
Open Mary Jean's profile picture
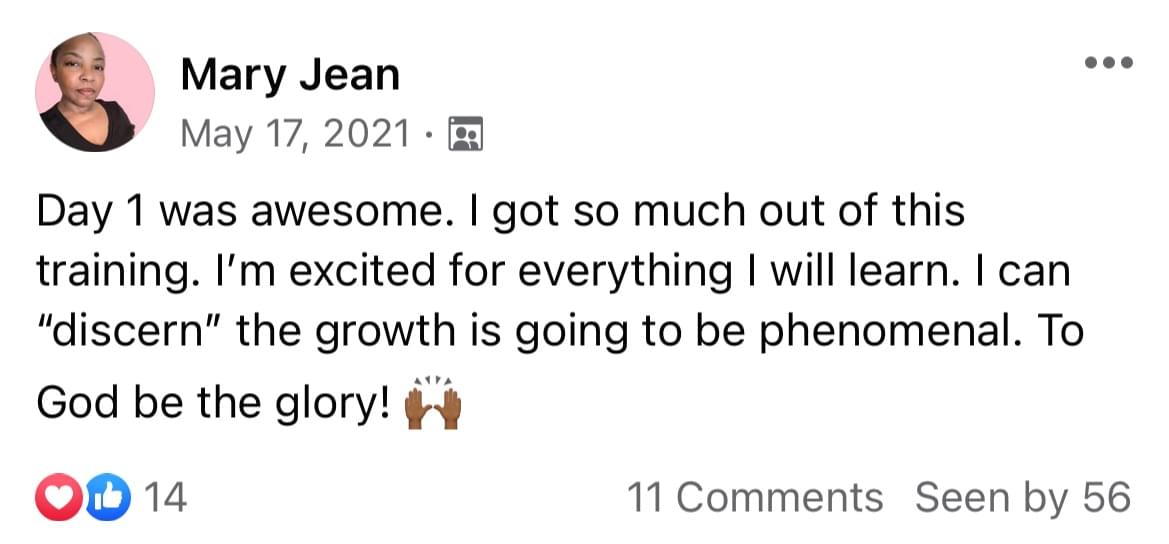95,92
